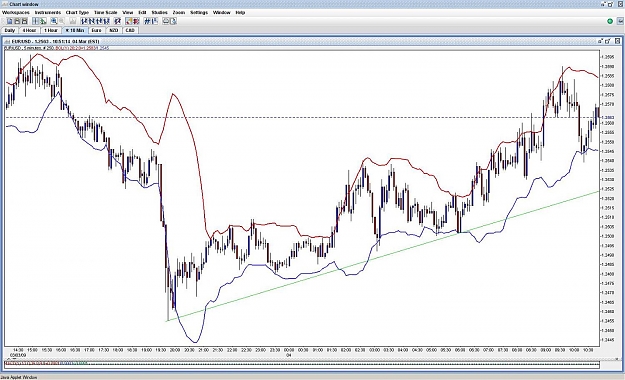Click the first of four blue chart-style icons
This screenshot has width=625, height=380.
(x=85, y=21)
